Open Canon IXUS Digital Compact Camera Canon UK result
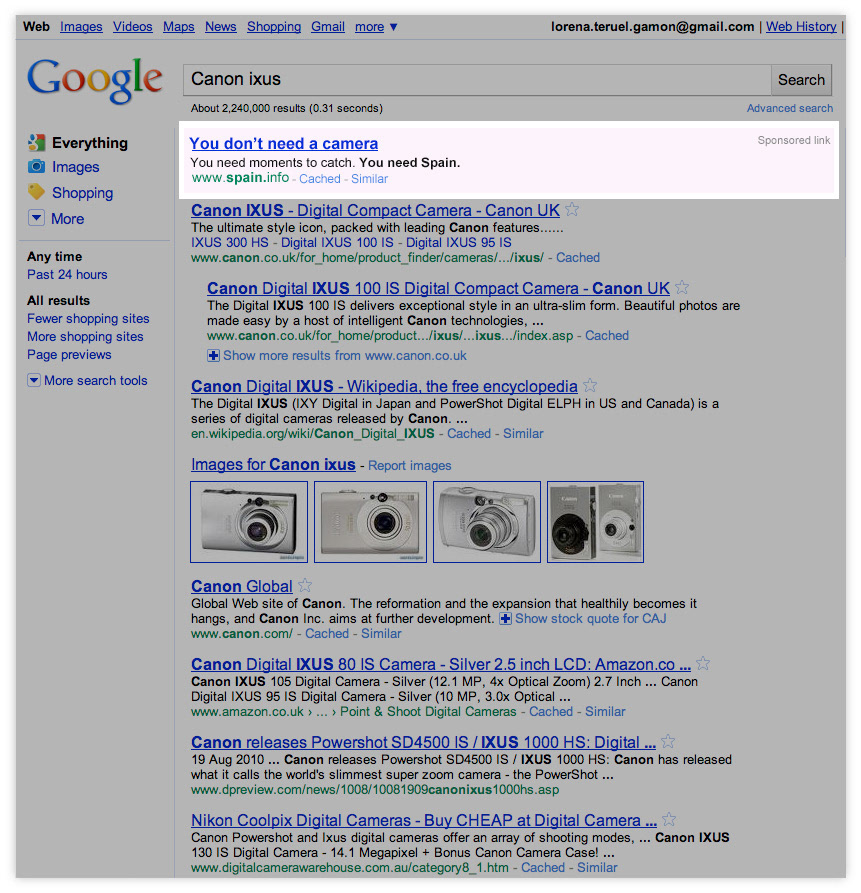 point(375,210)
